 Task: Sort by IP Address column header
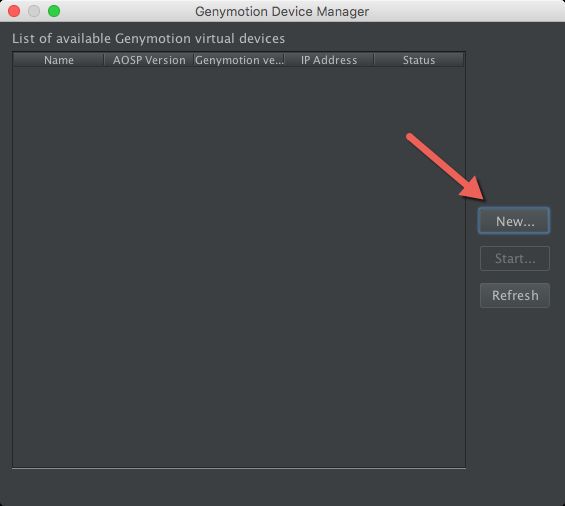point(329,60)
